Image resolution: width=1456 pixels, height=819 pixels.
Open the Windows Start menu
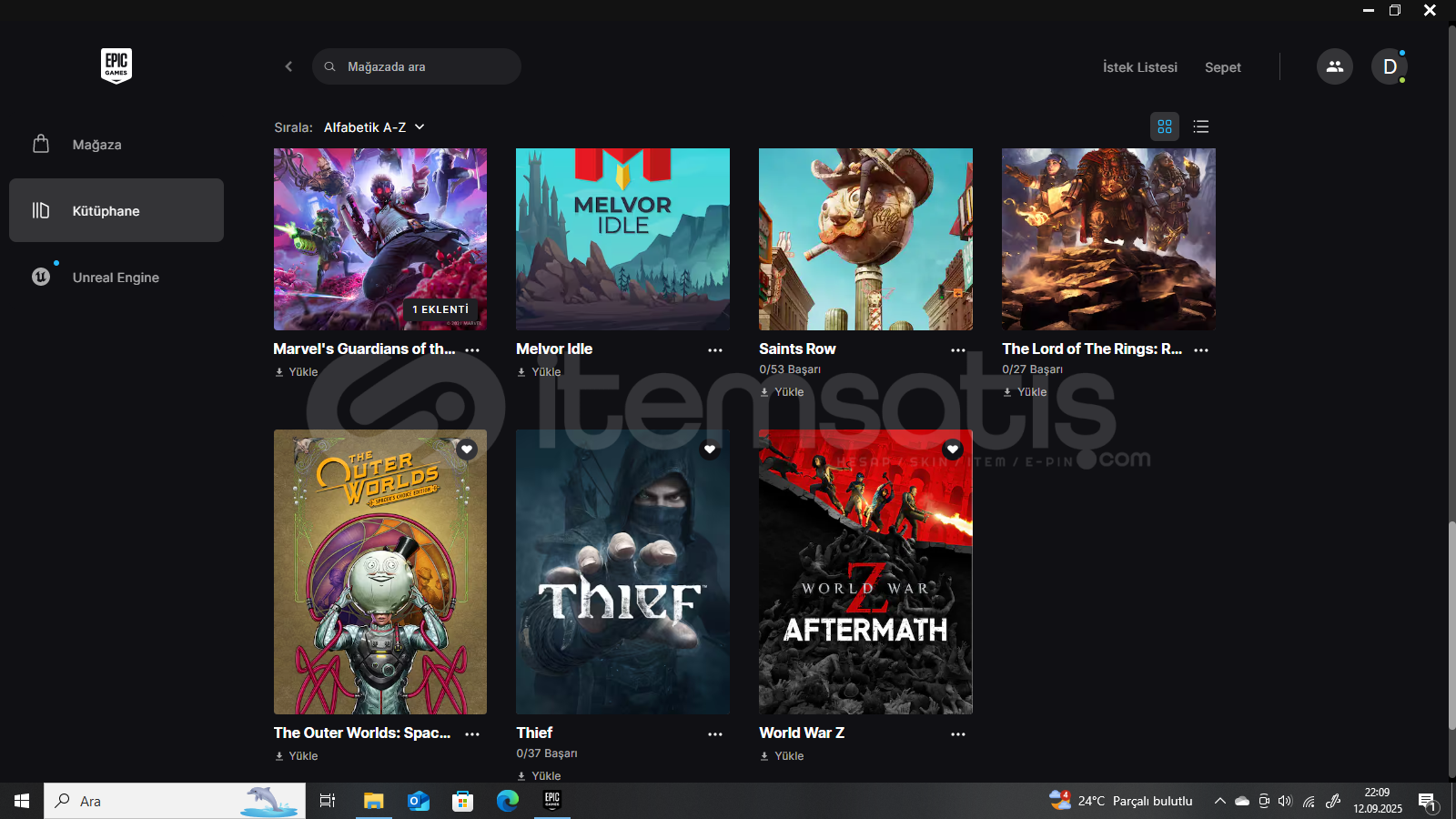(22, 801)
